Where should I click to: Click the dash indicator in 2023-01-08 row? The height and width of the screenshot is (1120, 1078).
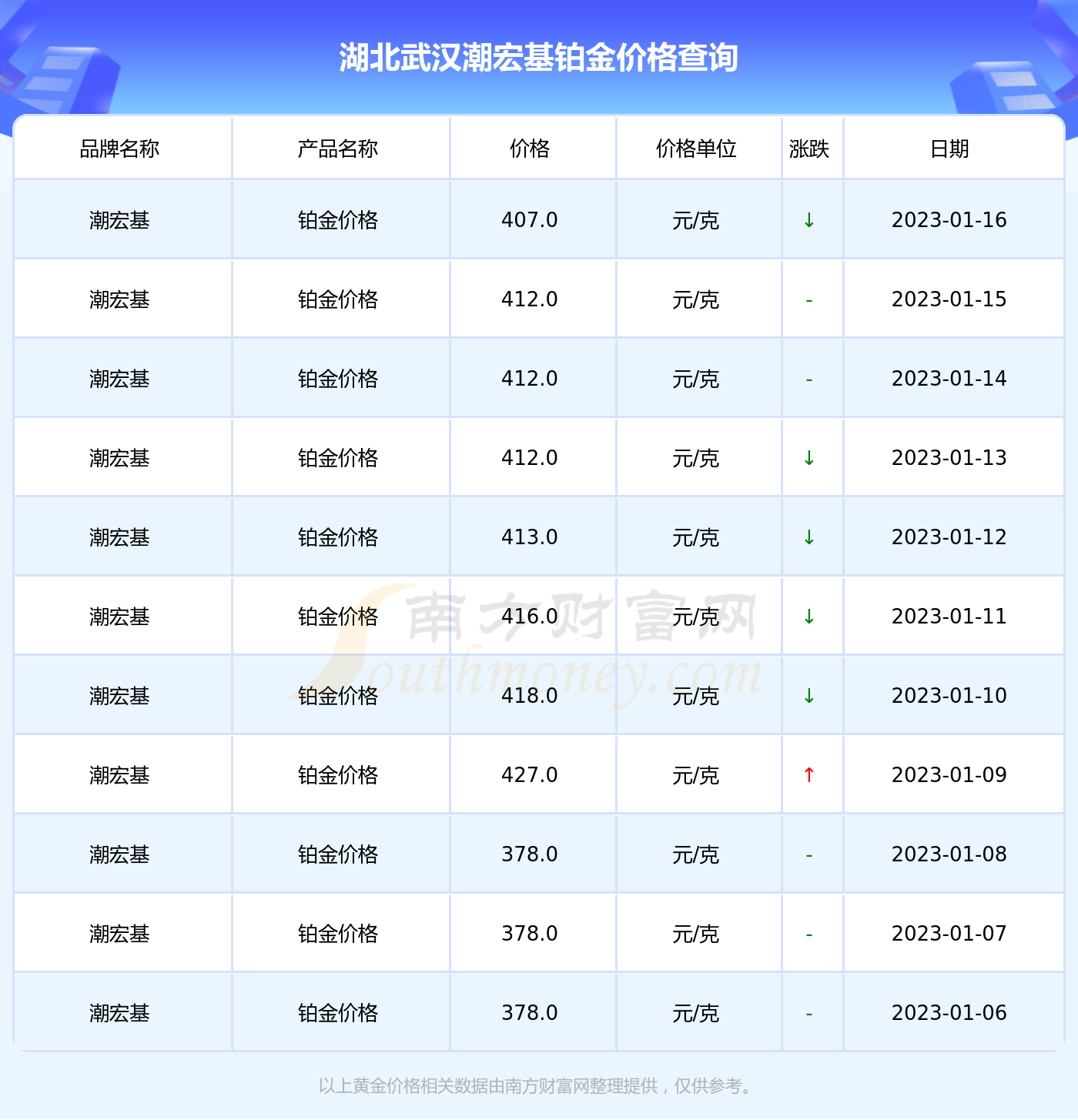tap(809, 855)
